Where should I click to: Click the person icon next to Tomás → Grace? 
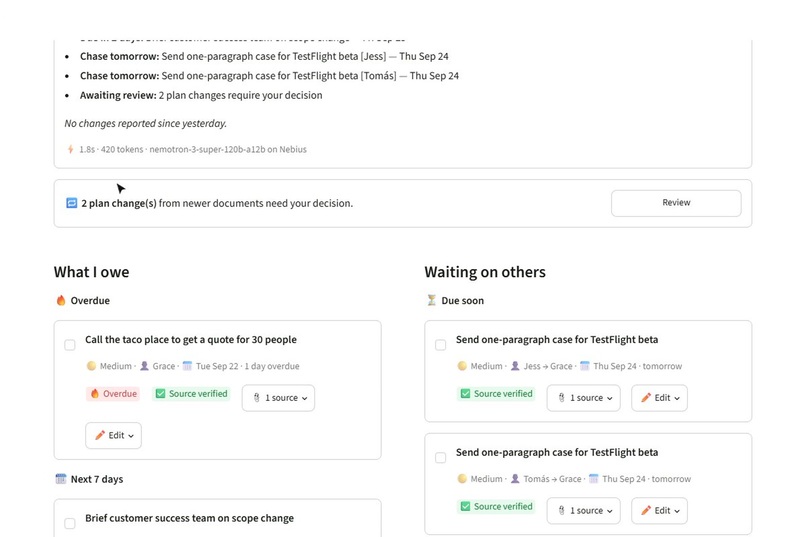point(515,479)
